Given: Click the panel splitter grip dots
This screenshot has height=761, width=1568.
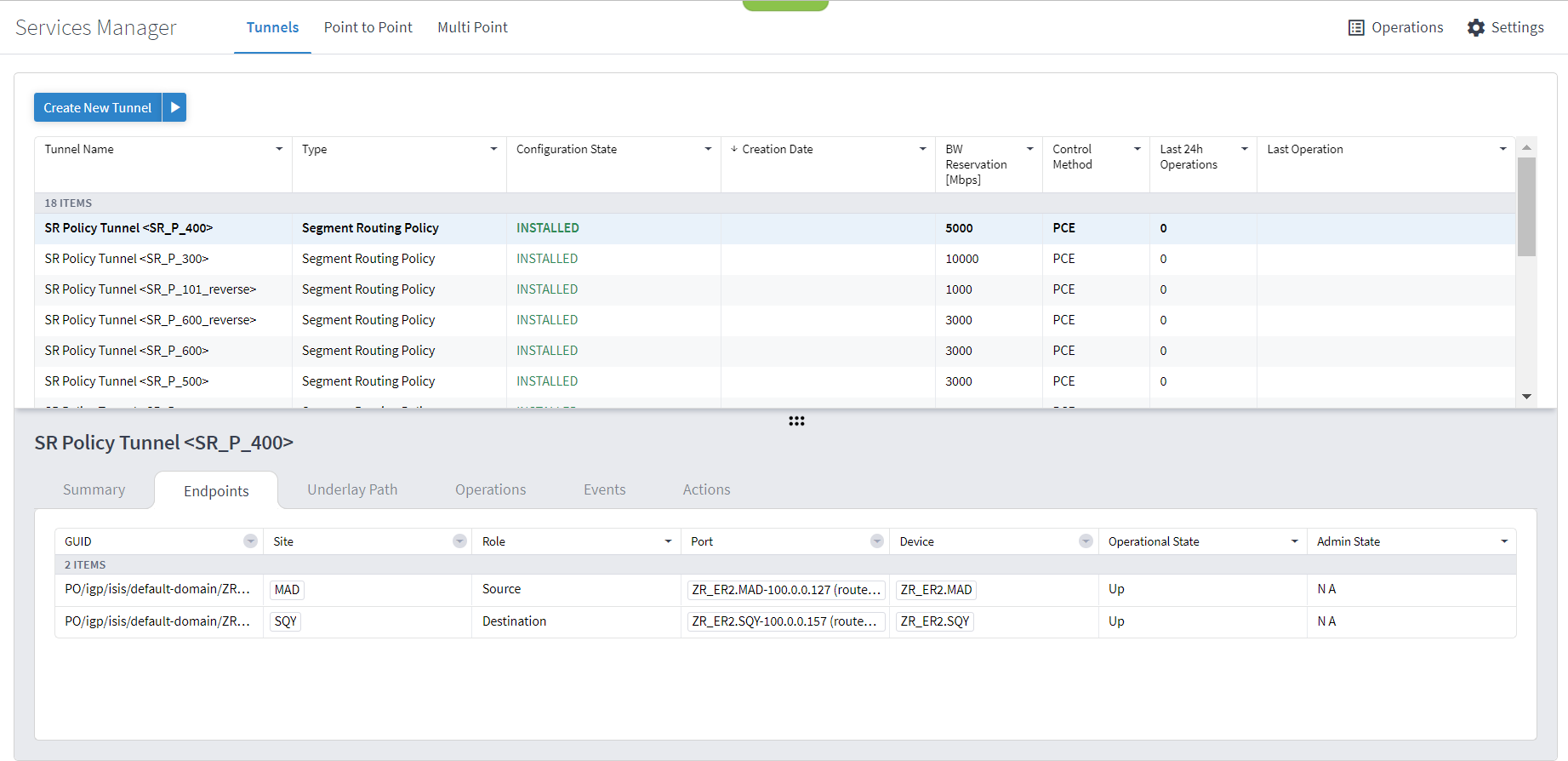Looking at the screenshot, I should 796,421.
